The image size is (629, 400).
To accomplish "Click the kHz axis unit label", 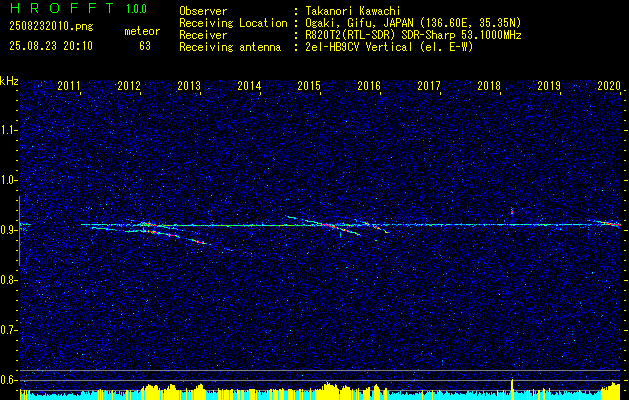I will click(x=9, y=81).
